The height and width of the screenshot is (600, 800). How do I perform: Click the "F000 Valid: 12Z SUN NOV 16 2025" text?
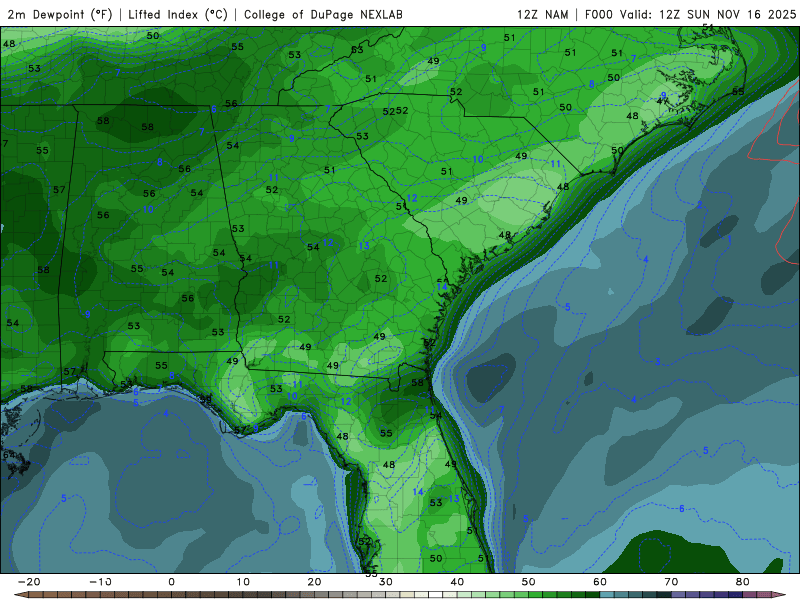tap(690, 14)
